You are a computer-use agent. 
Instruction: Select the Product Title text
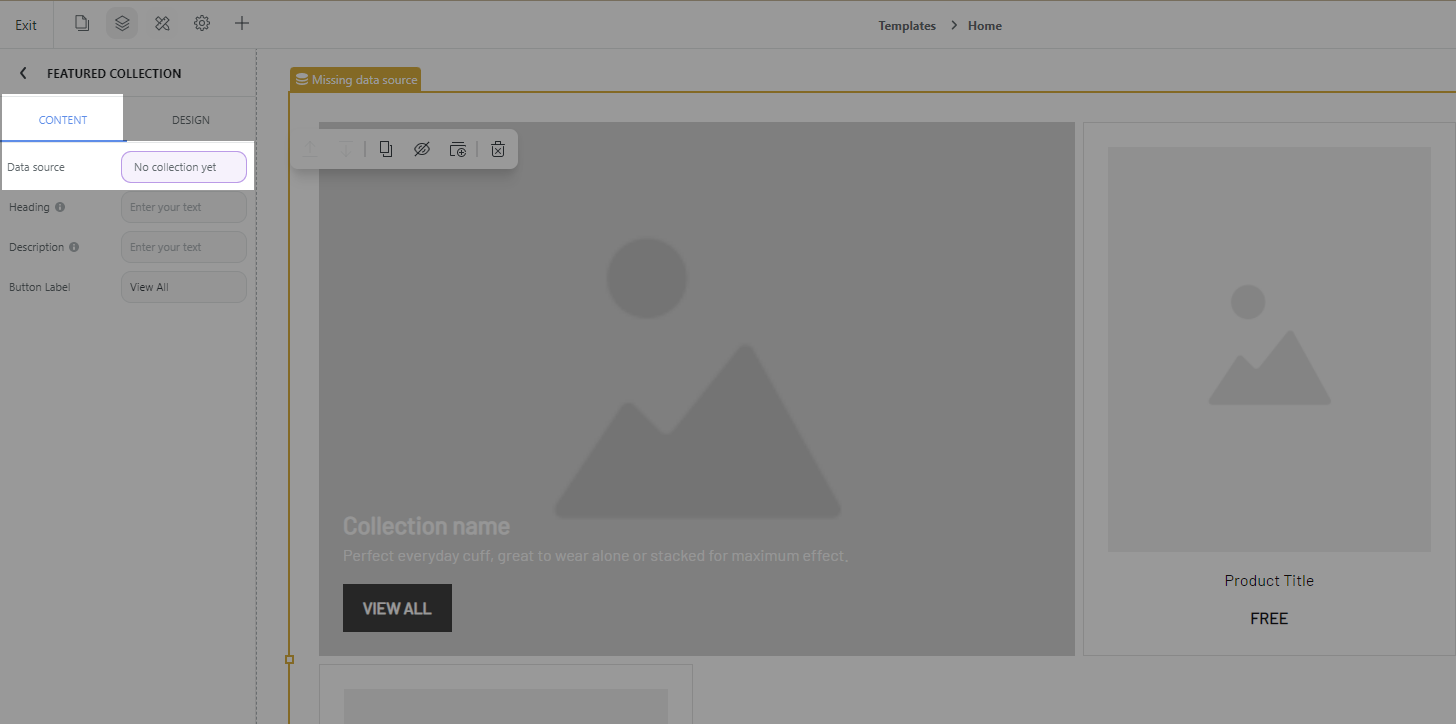point(1269,581)
